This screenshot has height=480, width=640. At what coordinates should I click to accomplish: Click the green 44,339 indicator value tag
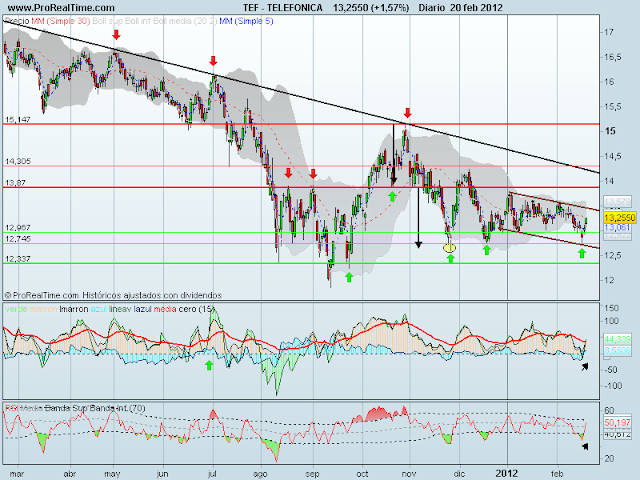[617, 339]
